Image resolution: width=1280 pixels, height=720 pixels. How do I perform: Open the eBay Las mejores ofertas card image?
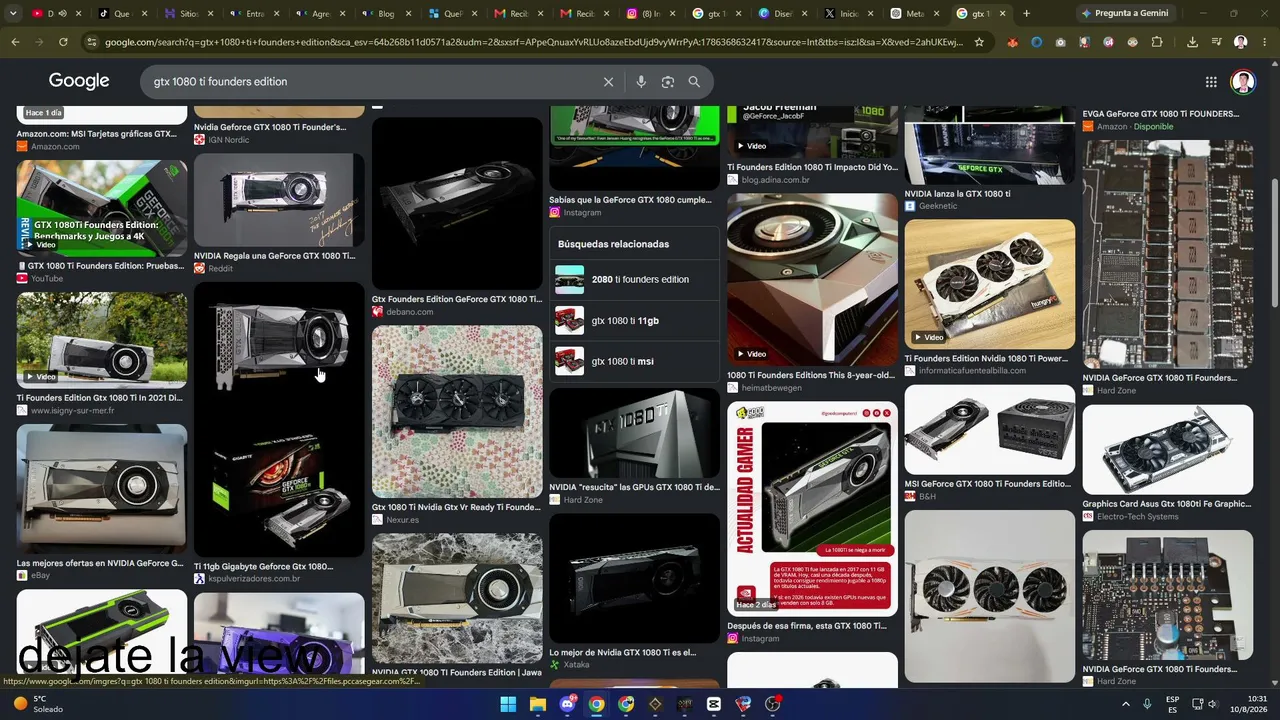[101, 489]
